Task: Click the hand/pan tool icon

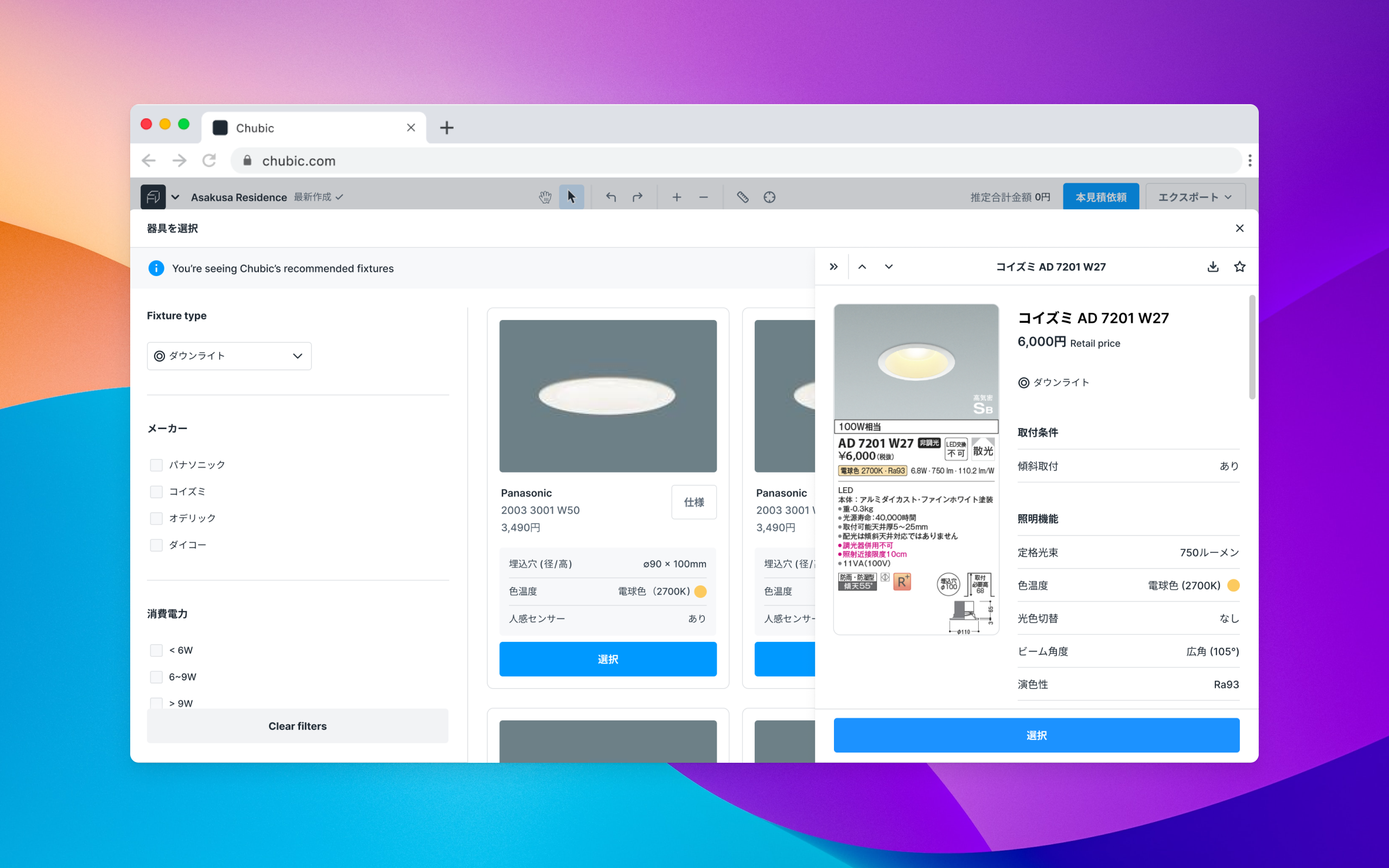Action: point(545,196)
